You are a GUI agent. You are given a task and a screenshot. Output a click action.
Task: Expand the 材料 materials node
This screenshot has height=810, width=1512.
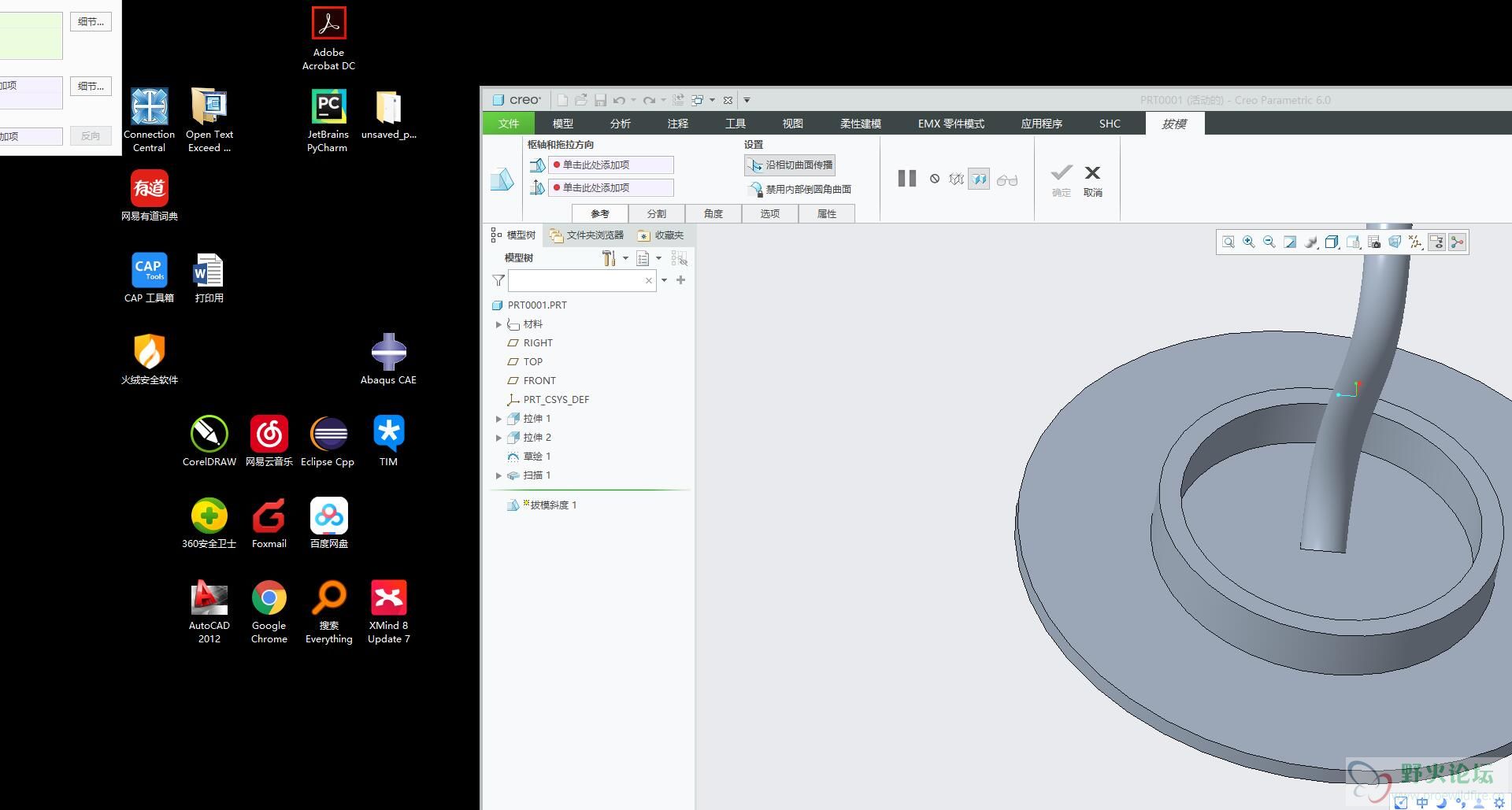point(498,324)
